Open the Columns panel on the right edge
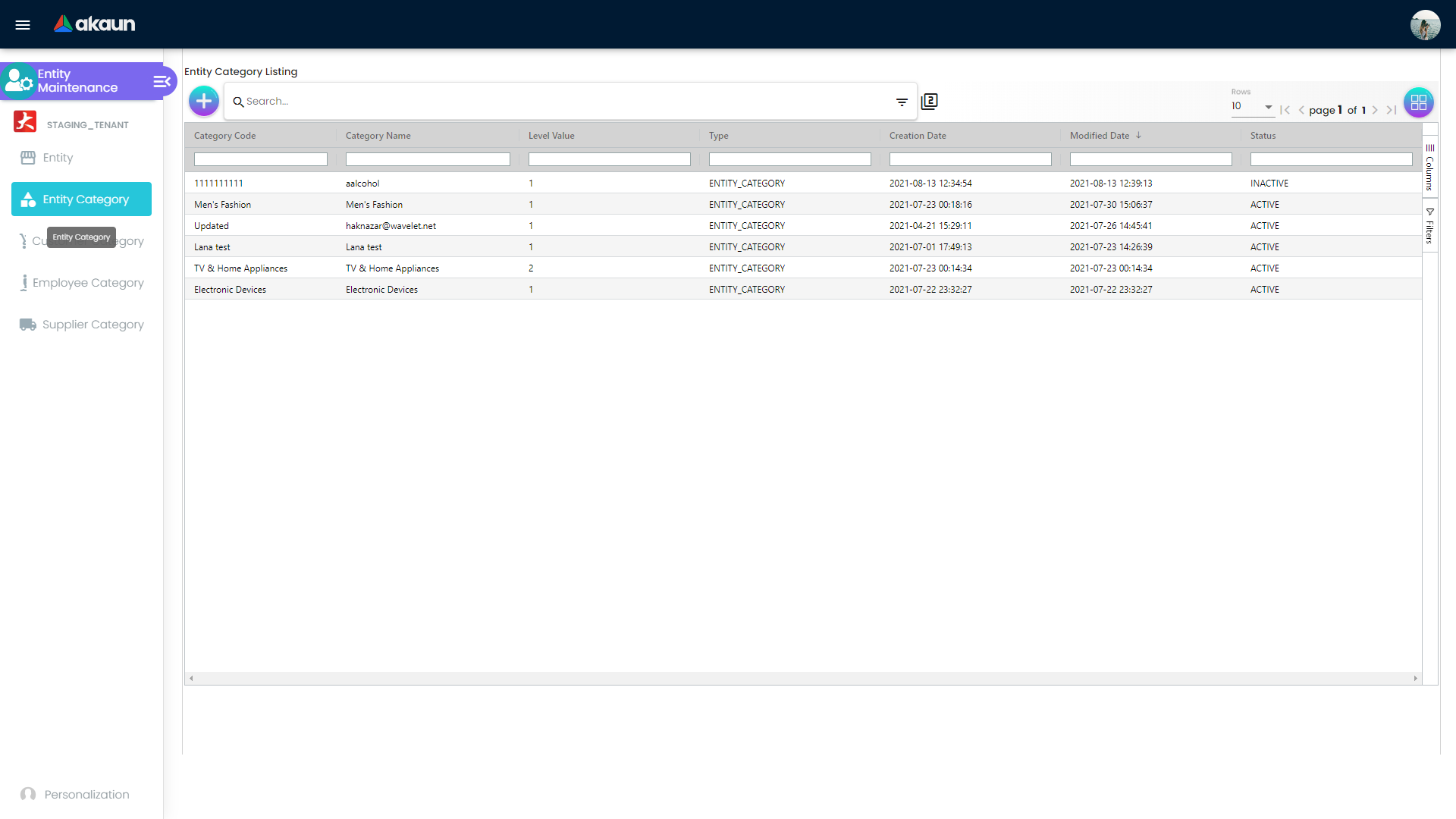This screenshot has height=819, width=1456. pos(1430,167)
